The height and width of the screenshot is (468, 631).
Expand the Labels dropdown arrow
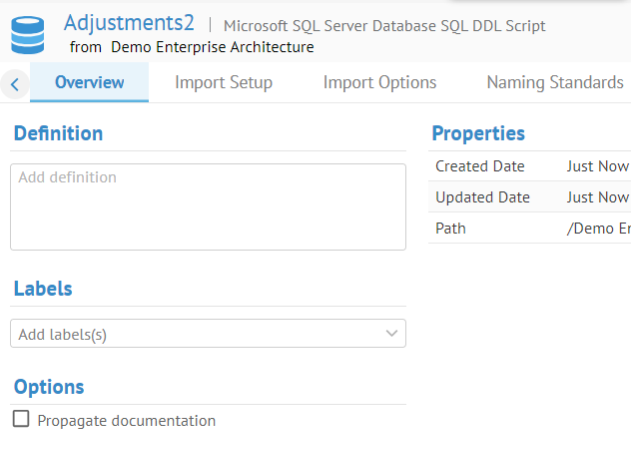pyautogui.click(x=391, y=334)
